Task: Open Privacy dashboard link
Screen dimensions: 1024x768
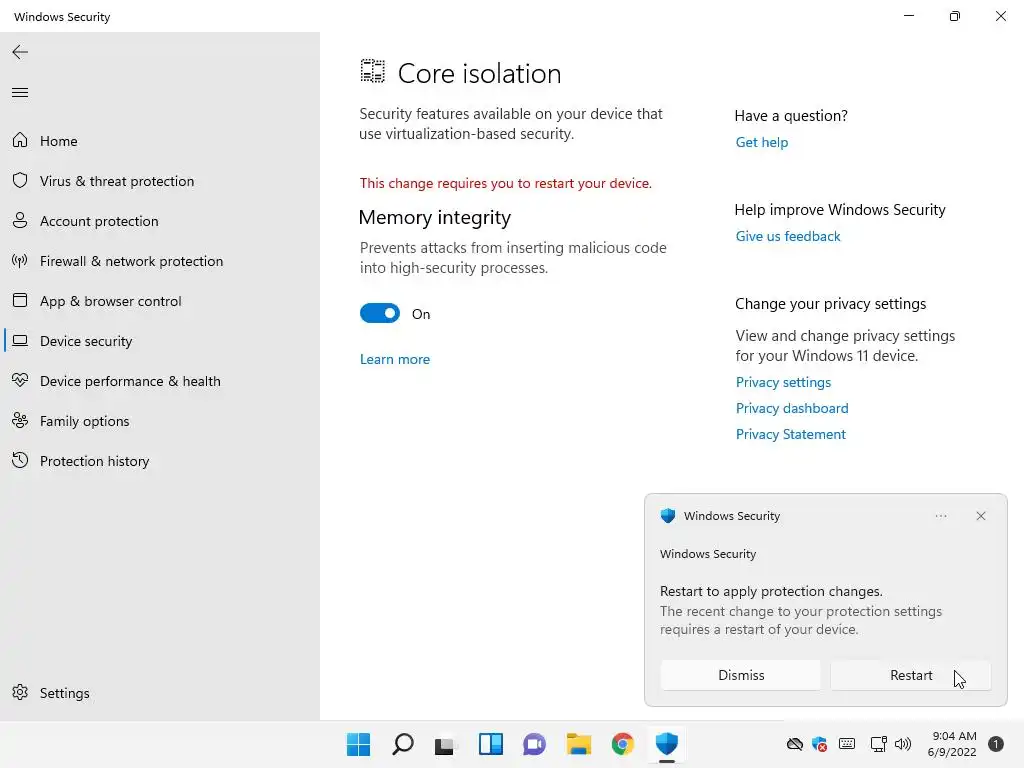Action: pyautogui.click(x=792, y=408)
